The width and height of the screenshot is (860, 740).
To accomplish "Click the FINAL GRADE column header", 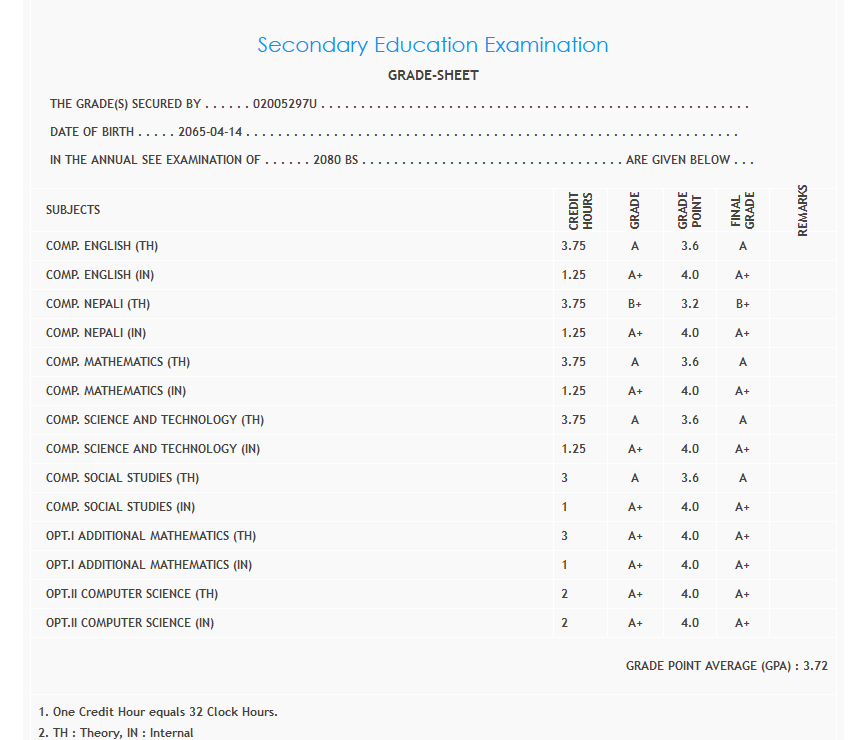I will tap(743, 211).
